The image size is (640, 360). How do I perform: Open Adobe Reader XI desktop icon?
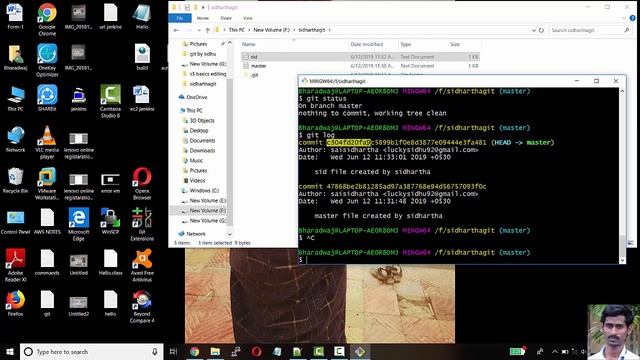pyautogui.click(x=16, y=265)
